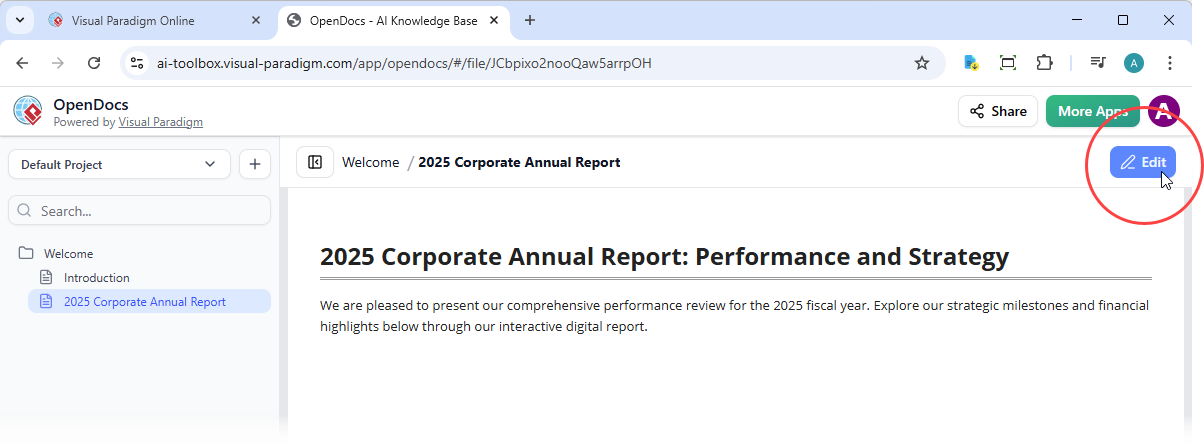Select the Welcome folder in tree
Viewport: 1204px width, 444px height.
(x=68, y=254)
